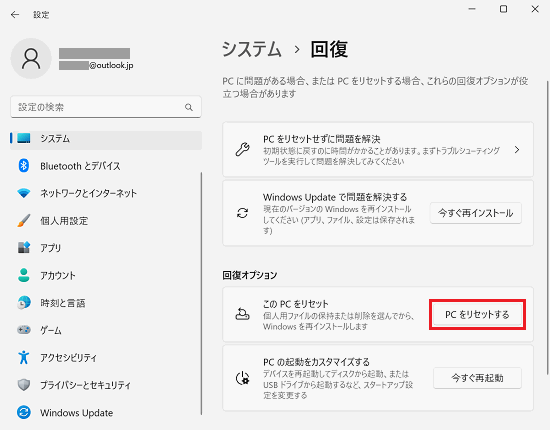Click the 今すぐ再インストール button
The image size is (550, 430).
coord(476,213)
